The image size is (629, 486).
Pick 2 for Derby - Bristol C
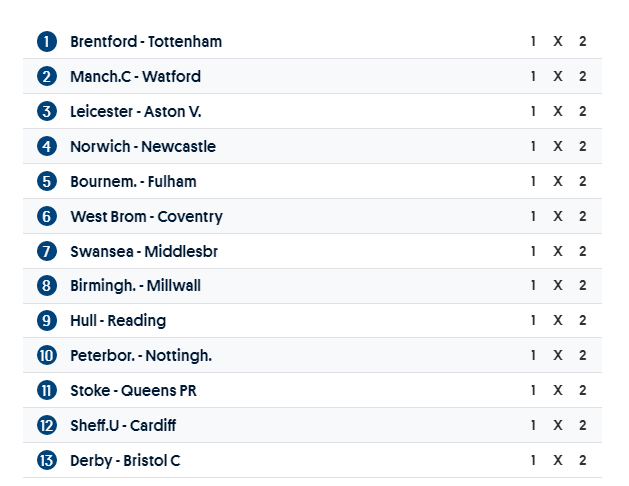(x=582, y=461)
